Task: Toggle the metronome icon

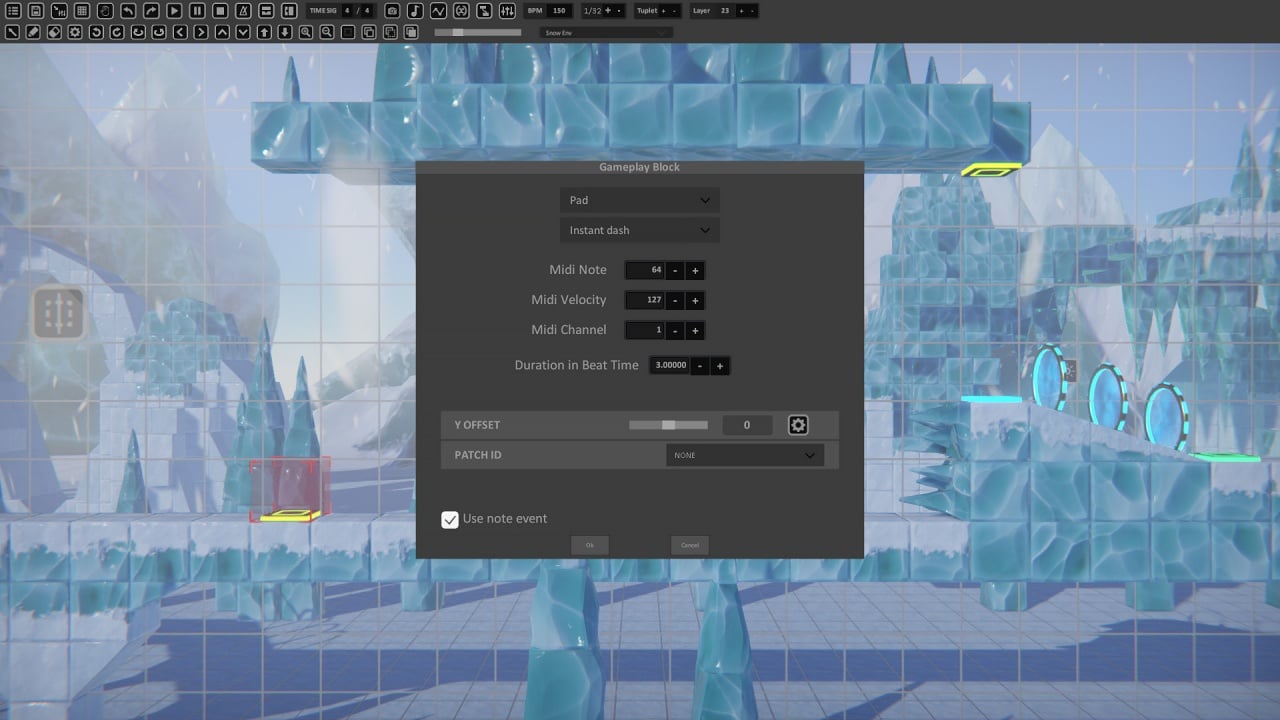Action: tap(244, 11)
